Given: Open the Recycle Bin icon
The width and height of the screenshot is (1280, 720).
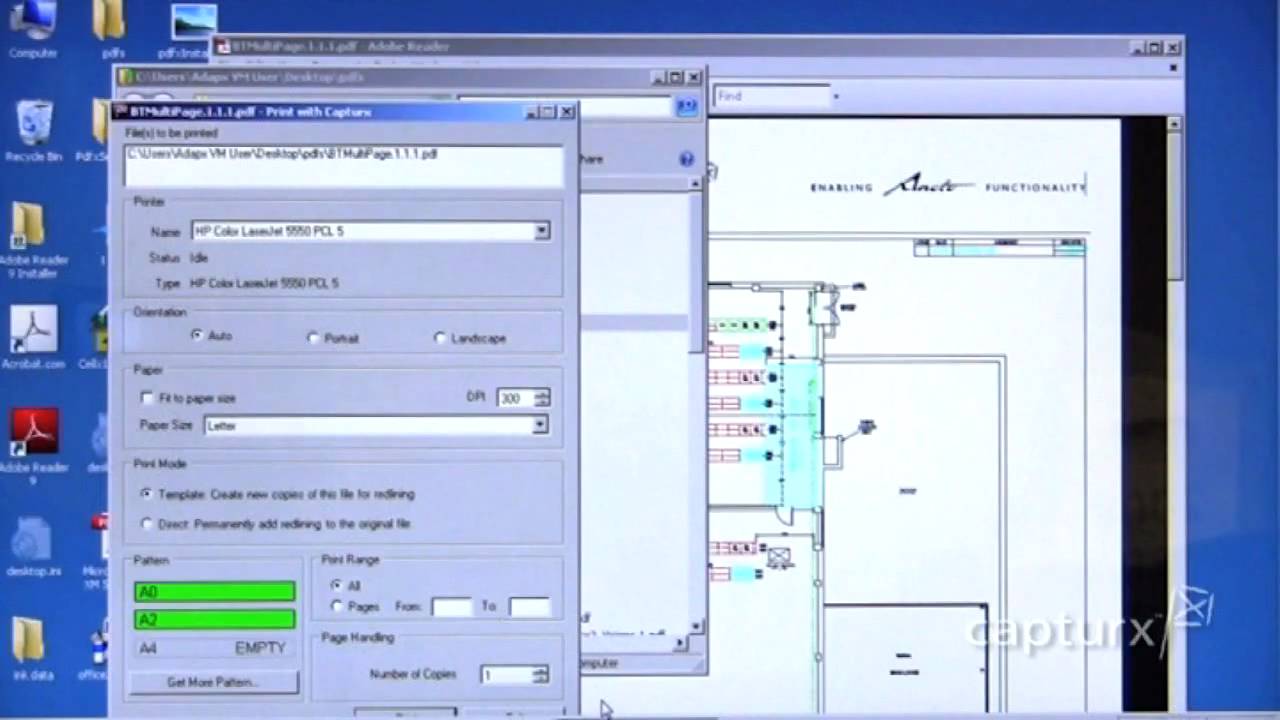Looking at the screenshot, I should point(33,130).
